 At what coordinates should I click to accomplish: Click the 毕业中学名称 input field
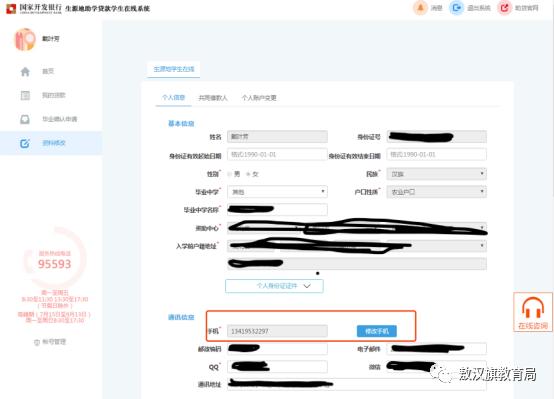pyautogui.click(x=277, y=210)
